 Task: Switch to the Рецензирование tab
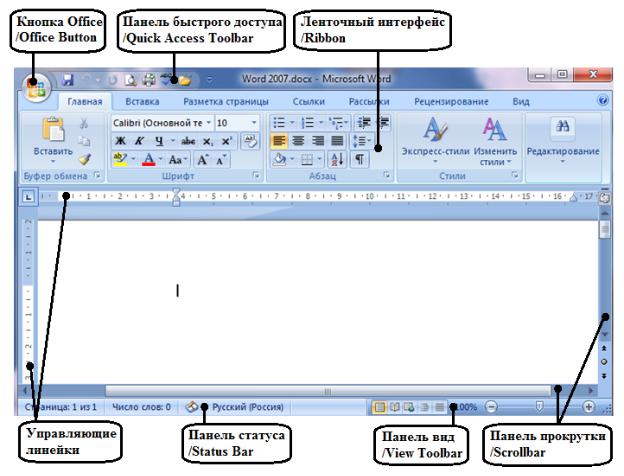451,101
